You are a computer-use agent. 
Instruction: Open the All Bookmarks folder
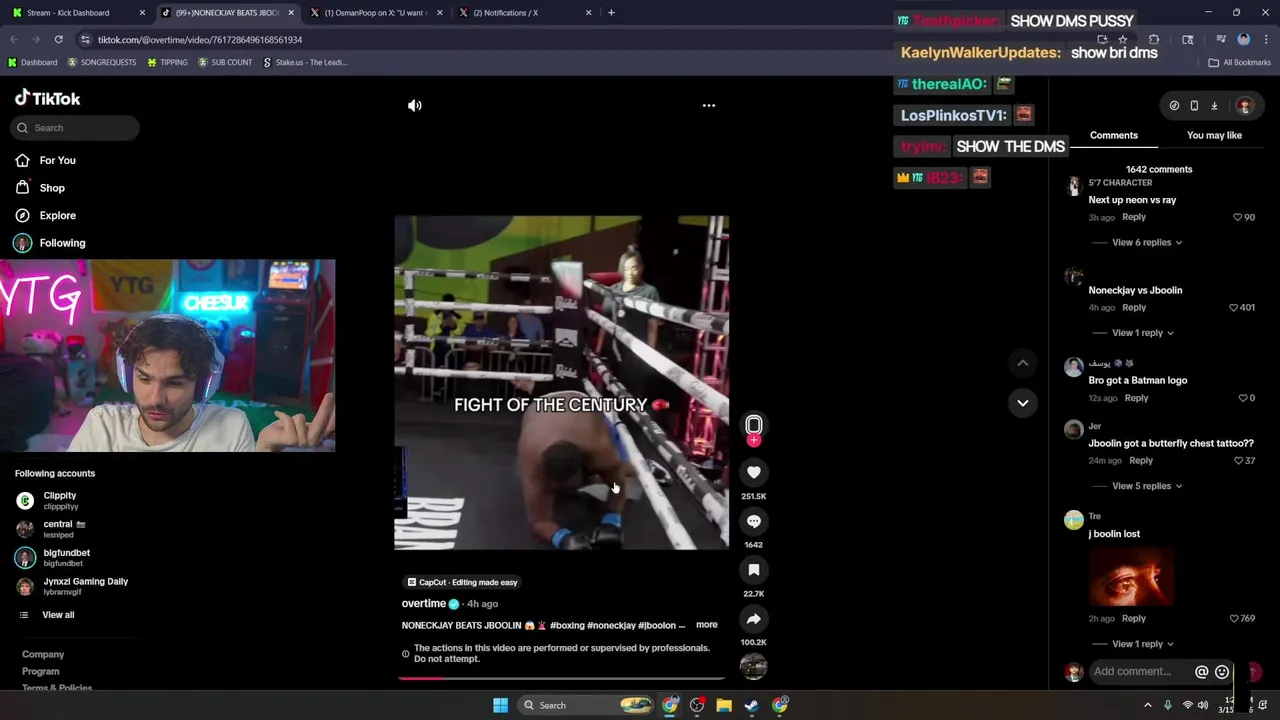1240,62
